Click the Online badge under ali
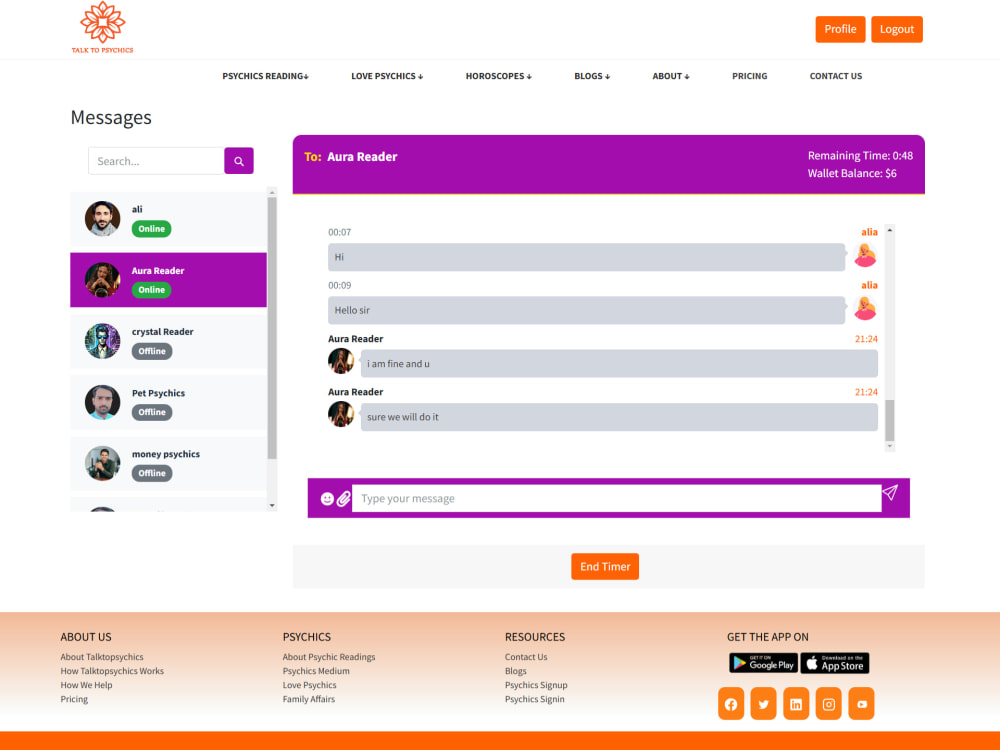This screenshot has width=1000, height=750. pos(151,229)
